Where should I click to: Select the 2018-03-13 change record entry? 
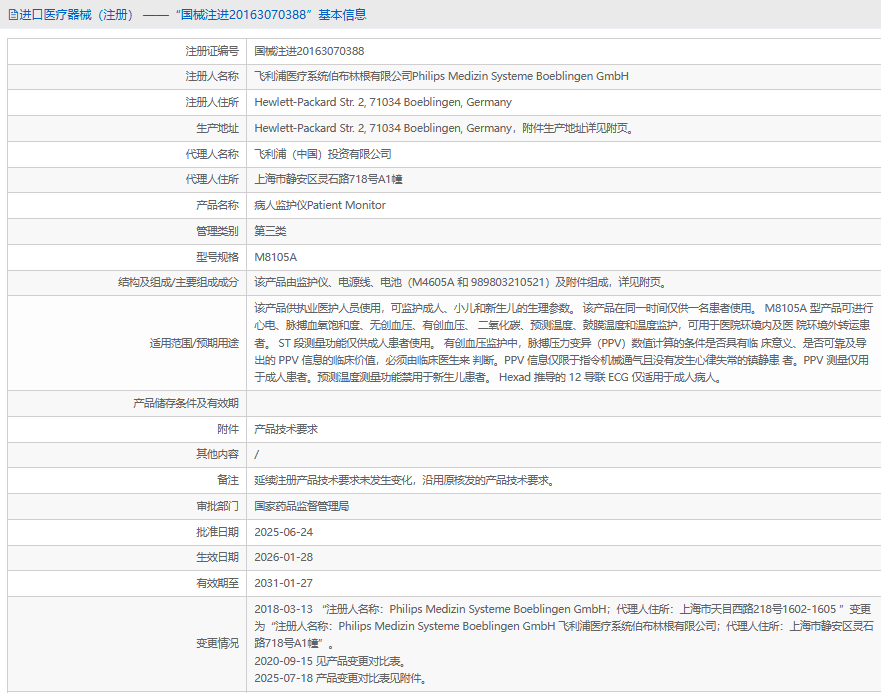pyautogui.click(x=564, y=626)
